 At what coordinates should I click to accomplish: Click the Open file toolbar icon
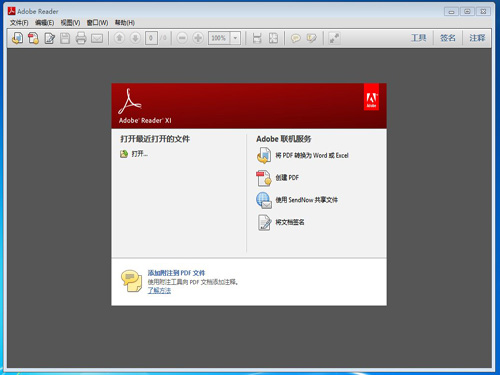tap(18, 38)
